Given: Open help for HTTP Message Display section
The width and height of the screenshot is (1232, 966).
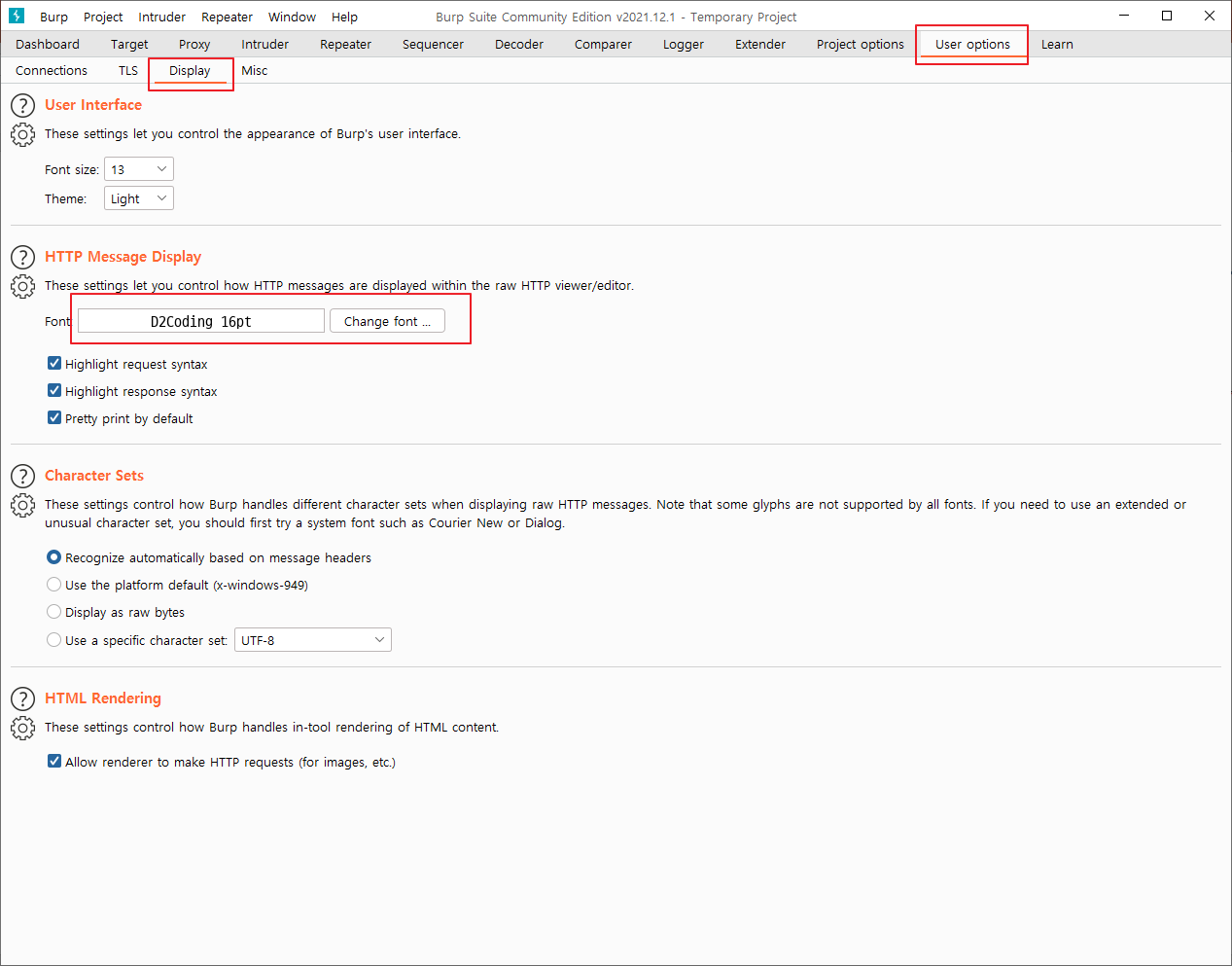Looking at the screenshot, I should click(22, 257).
